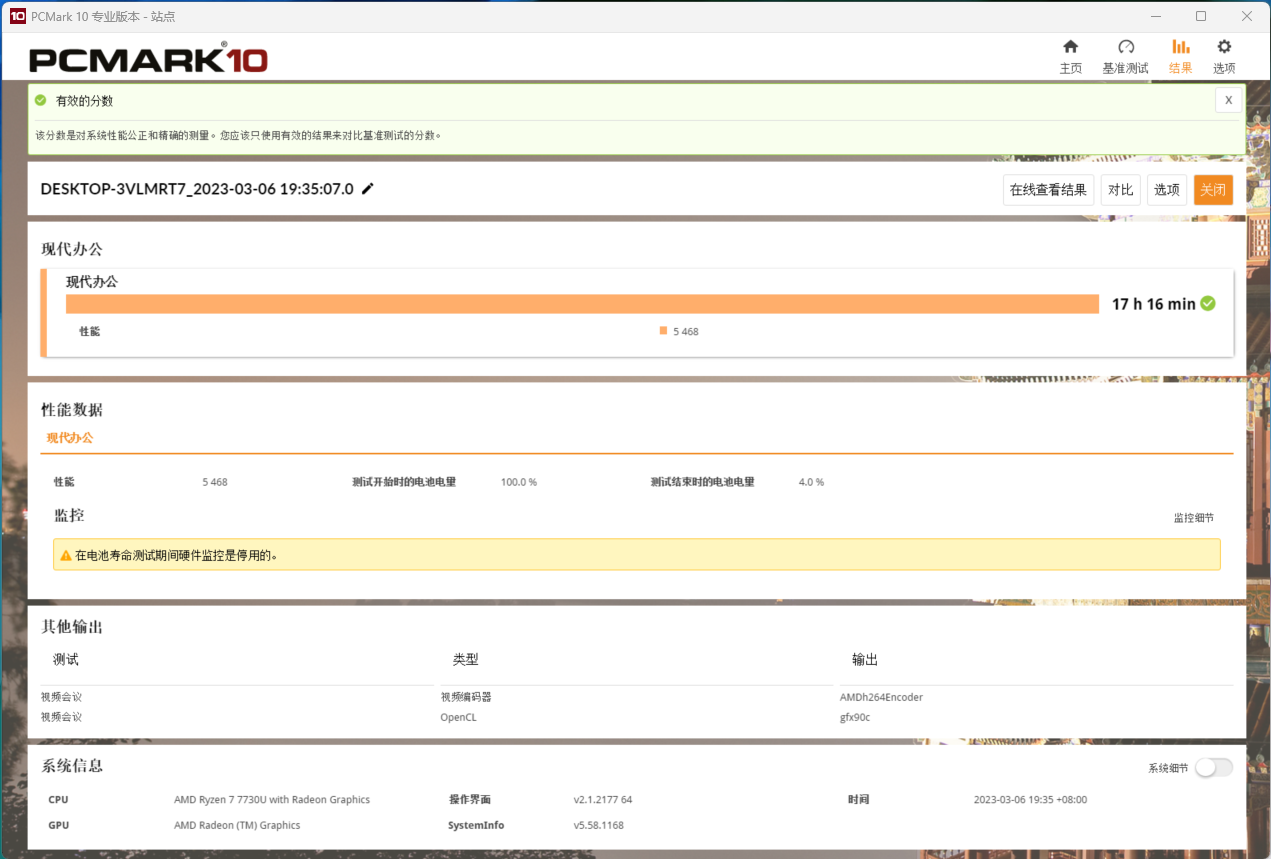Click the PCMARK 10 logo
This screenshot has height=859, width=1271.
point(148,60)
